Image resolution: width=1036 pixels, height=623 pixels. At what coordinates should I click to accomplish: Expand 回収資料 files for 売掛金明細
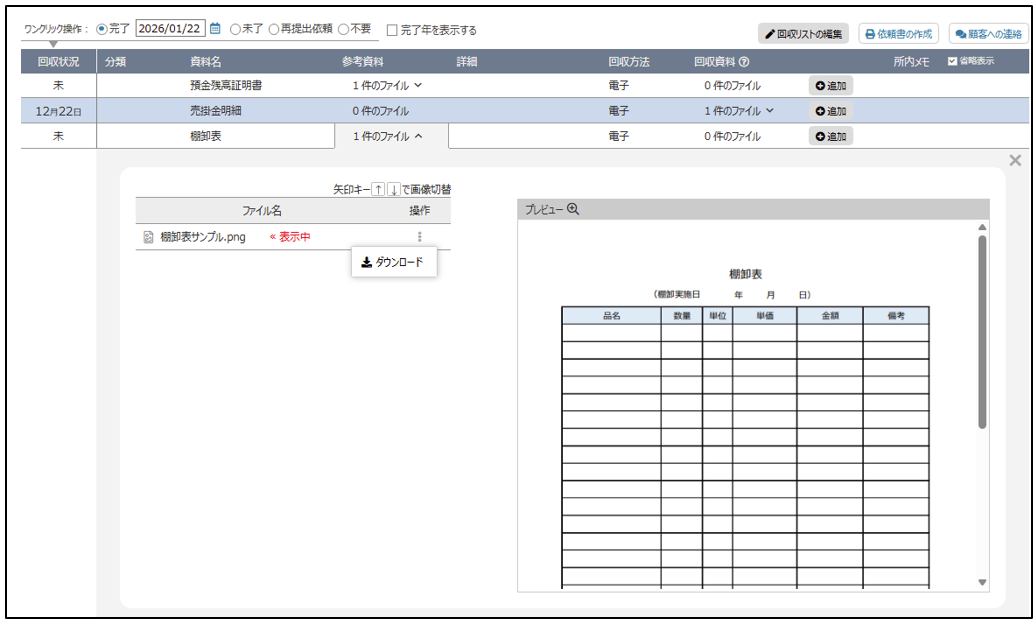[738, 111]
